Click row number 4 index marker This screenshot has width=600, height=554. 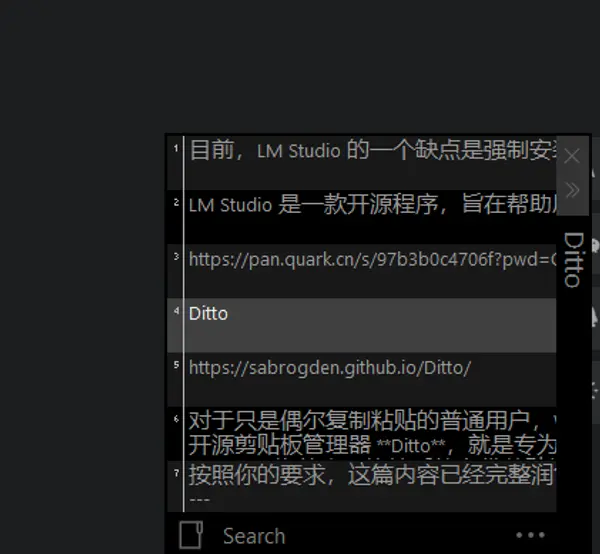176,311
